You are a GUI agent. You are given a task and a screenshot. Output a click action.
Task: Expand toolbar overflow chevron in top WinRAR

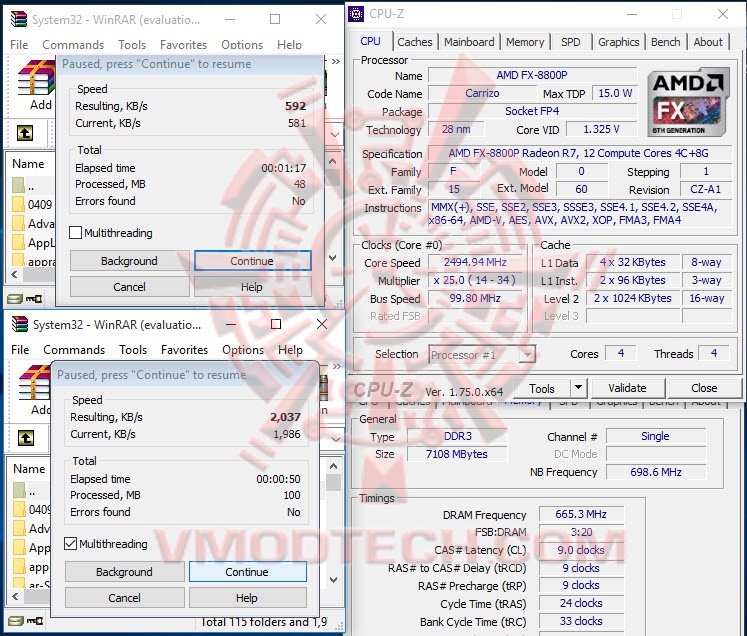[336, 61]
